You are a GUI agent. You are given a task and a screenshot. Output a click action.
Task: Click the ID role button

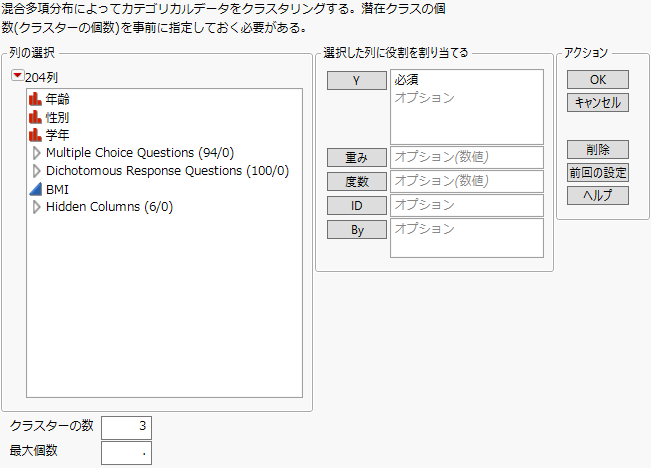(x=356, y=205)
